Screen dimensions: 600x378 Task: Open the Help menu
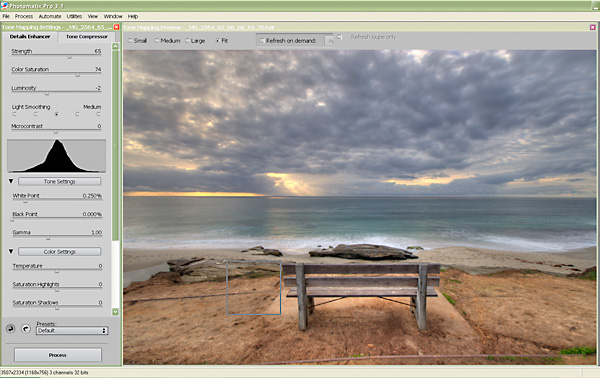(133, 16)
